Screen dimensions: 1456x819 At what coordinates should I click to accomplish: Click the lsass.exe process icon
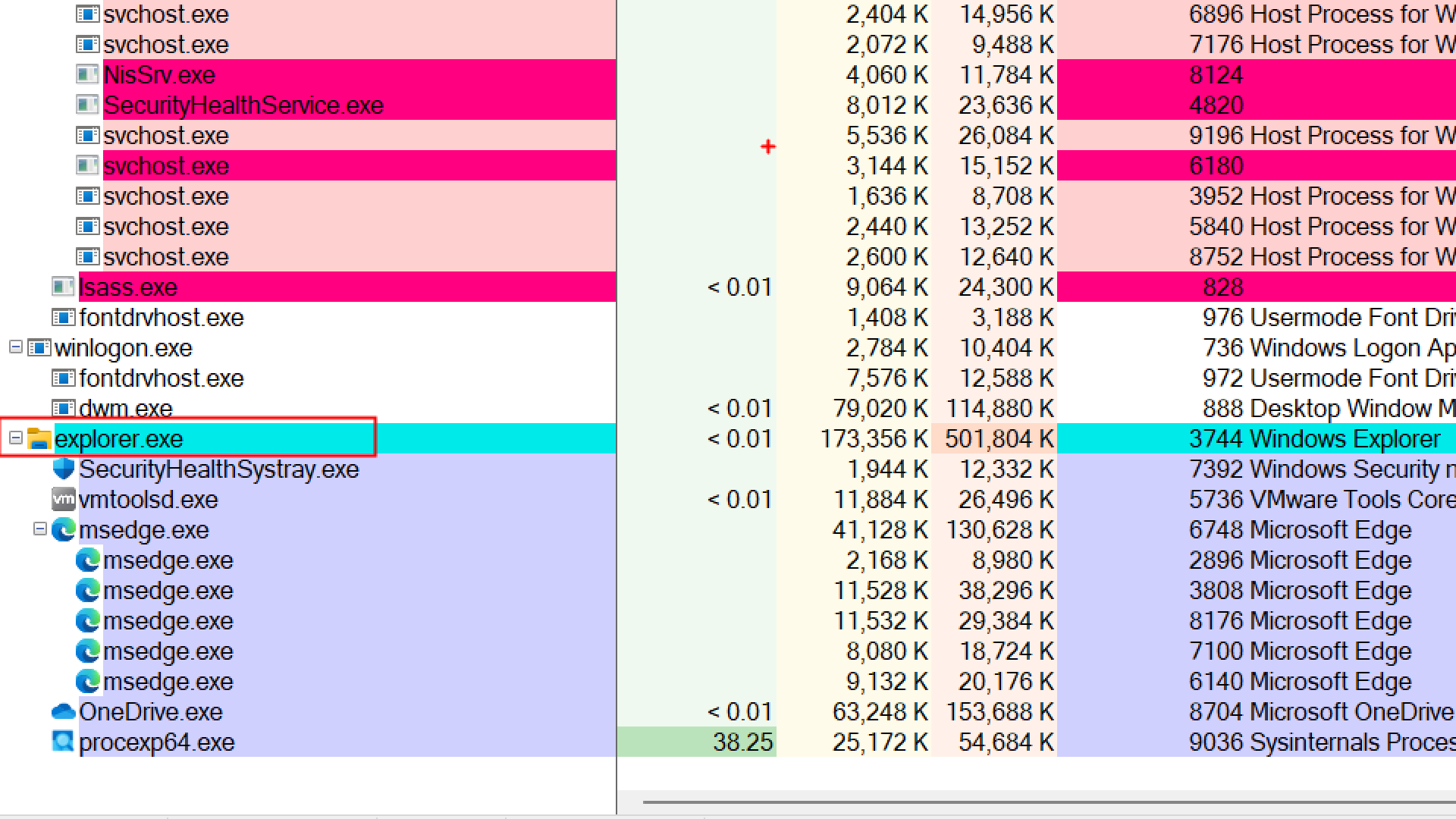point(63,287)
